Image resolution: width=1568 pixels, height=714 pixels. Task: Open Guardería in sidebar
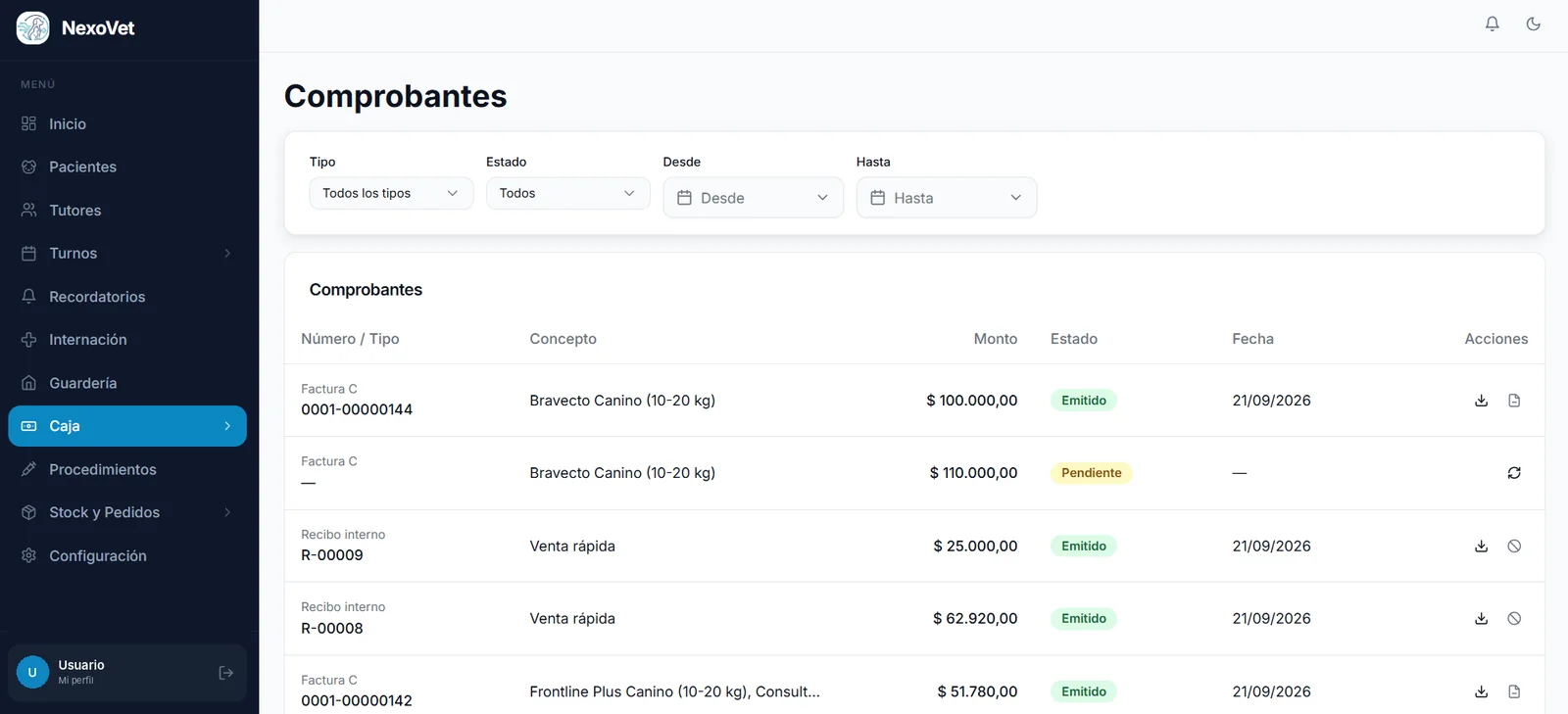[x=127, y=383]
